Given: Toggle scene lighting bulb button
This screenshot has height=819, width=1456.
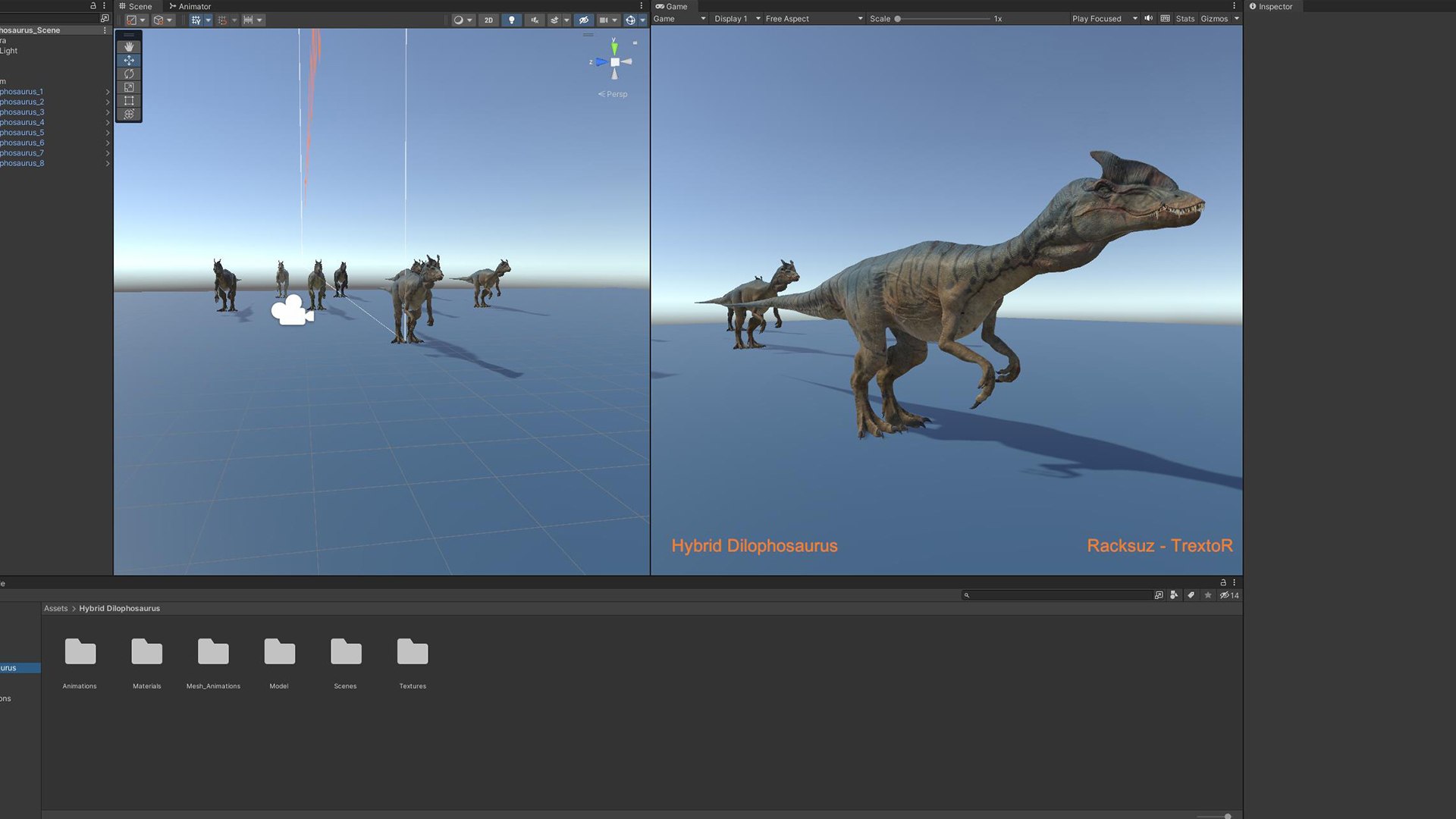Looking at the screenshot, I should click(512, 20).
